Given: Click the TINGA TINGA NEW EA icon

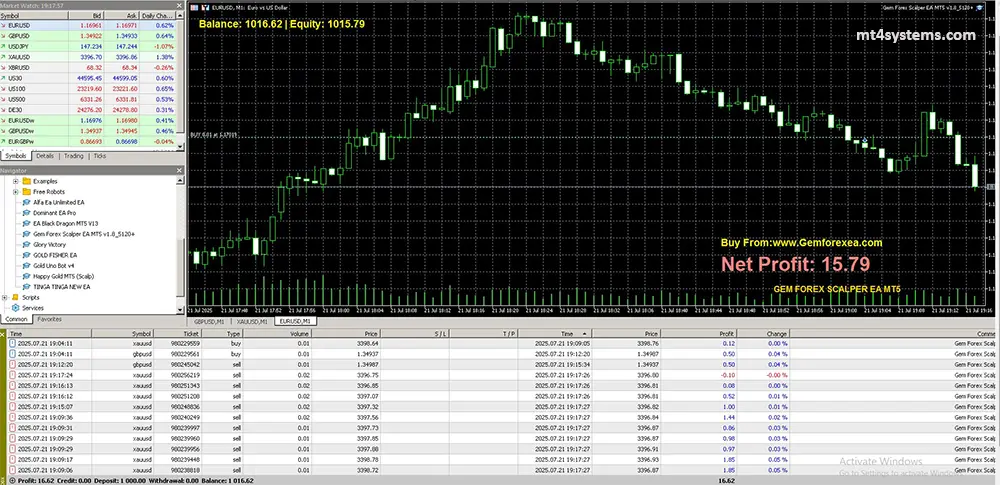Looking at the screenshot, I should pyautogui.click(x=26, y=287).
